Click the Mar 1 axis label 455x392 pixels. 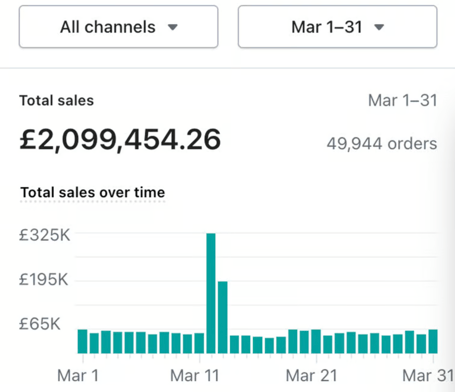pyautogui.click(x=78, y=376)
